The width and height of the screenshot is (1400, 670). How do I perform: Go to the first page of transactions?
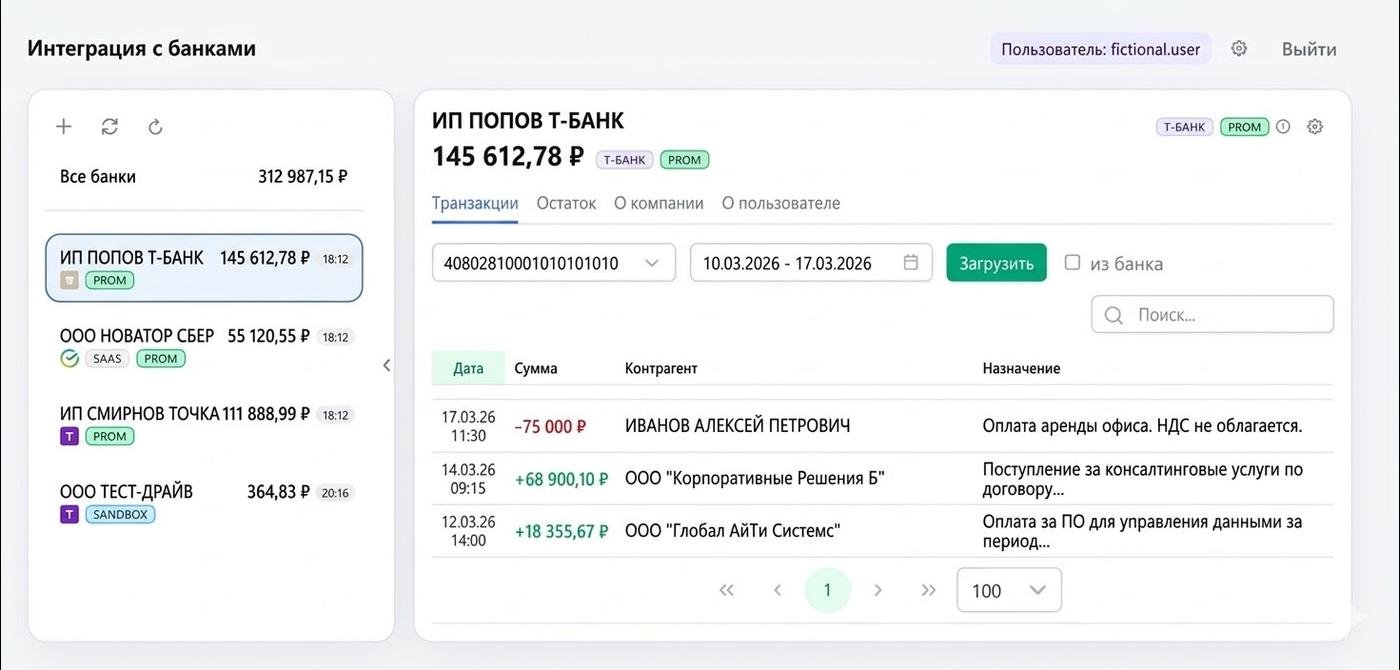click(727, 590)
